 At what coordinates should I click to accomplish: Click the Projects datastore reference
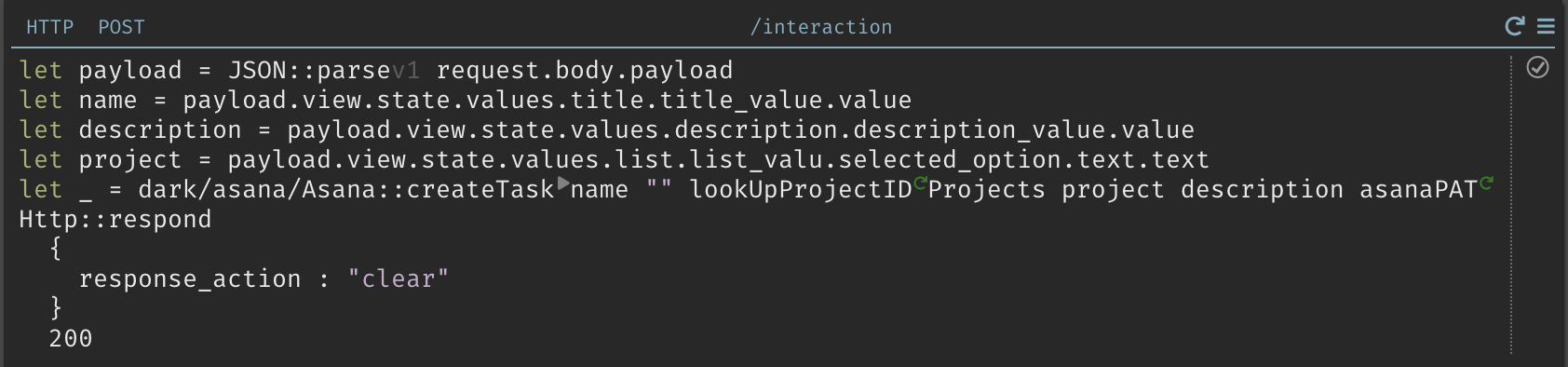coord(987,189)
